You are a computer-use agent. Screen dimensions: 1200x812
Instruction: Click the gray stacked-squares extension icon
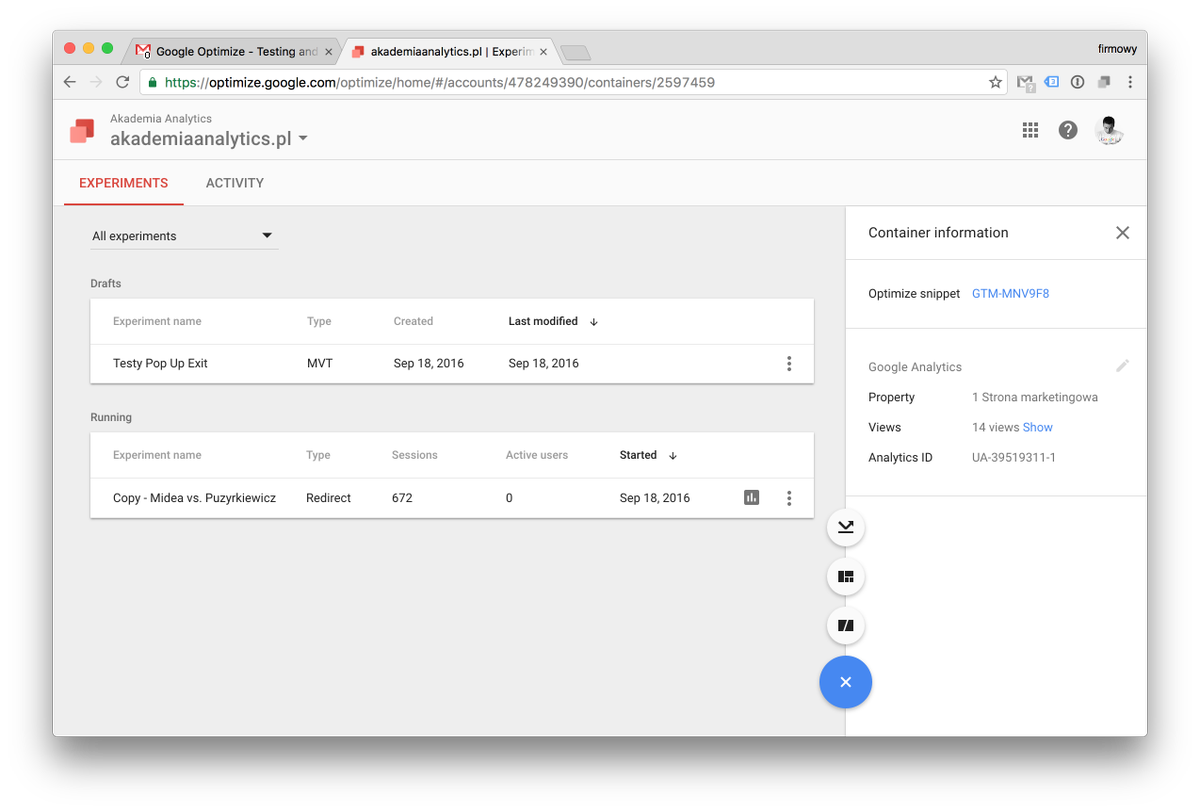[x=1104, y=82]
